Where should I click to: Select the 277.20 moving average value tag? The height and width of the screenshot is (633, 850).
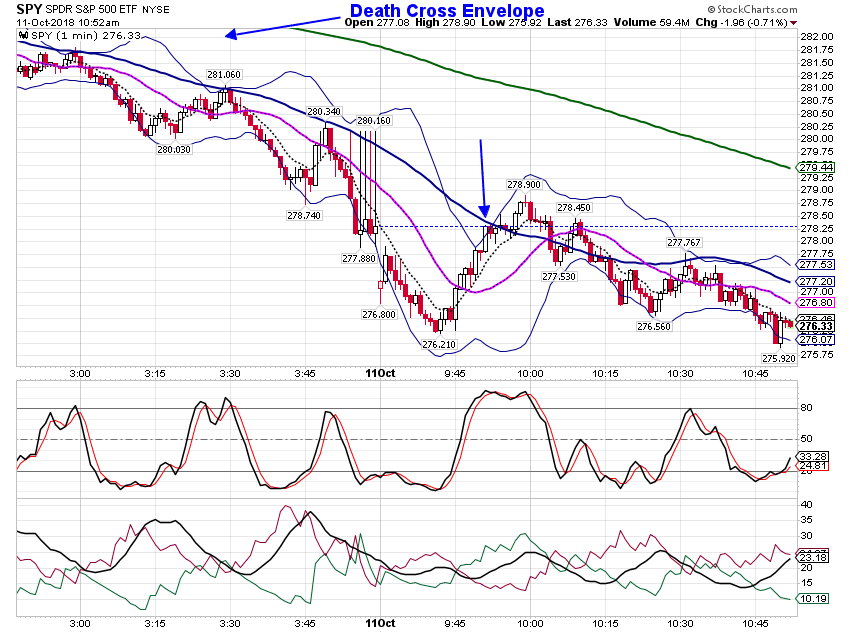pos(815,282)
